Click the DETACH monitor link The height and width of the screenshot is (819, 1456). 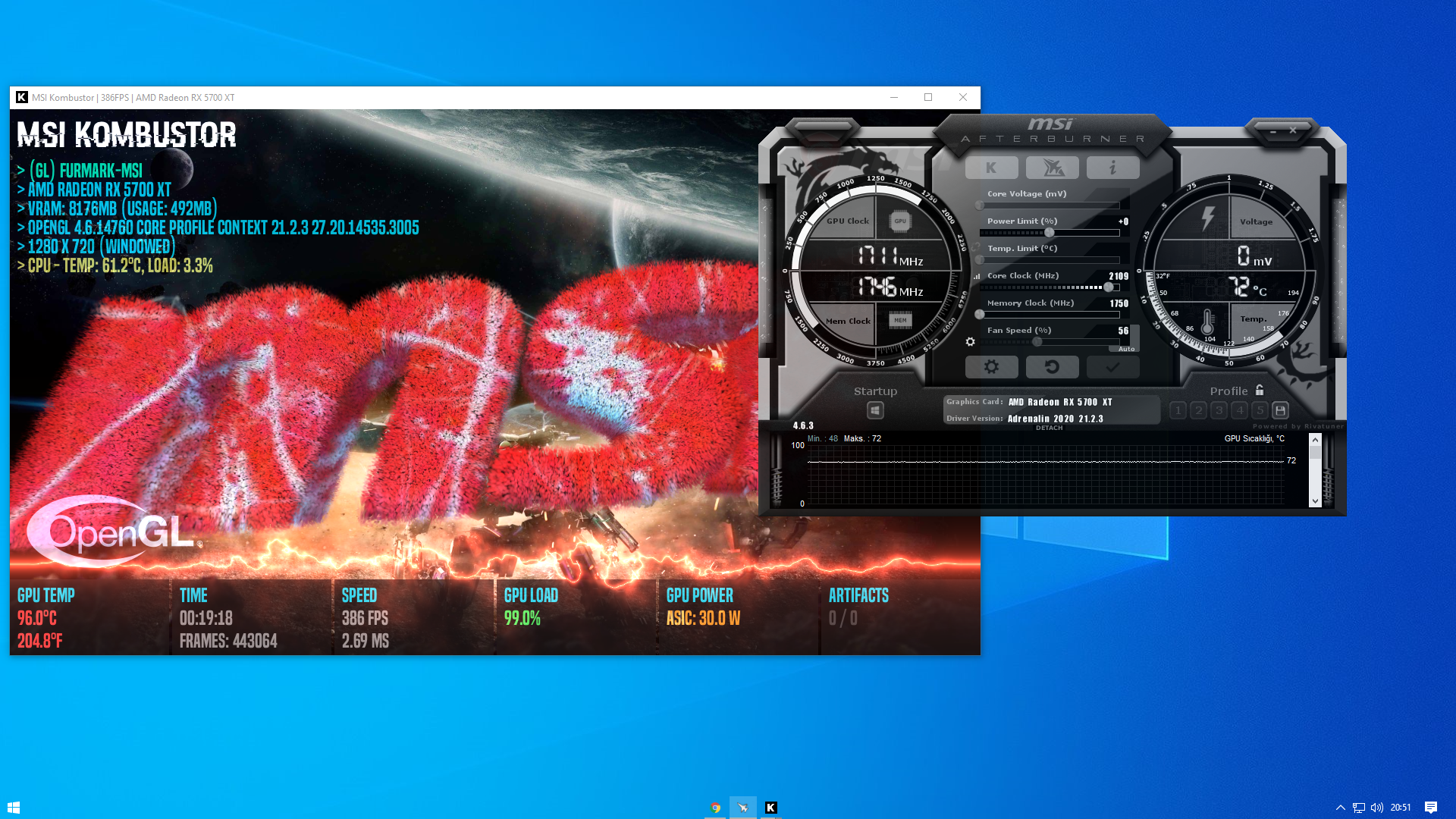tap(1049, 428)
